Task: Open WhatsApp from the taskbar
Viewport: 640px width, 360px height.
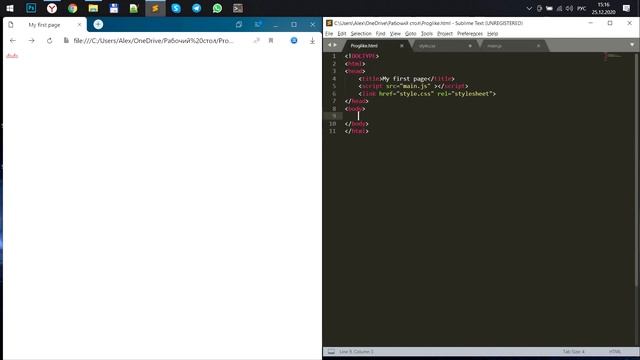Action: 218,8
